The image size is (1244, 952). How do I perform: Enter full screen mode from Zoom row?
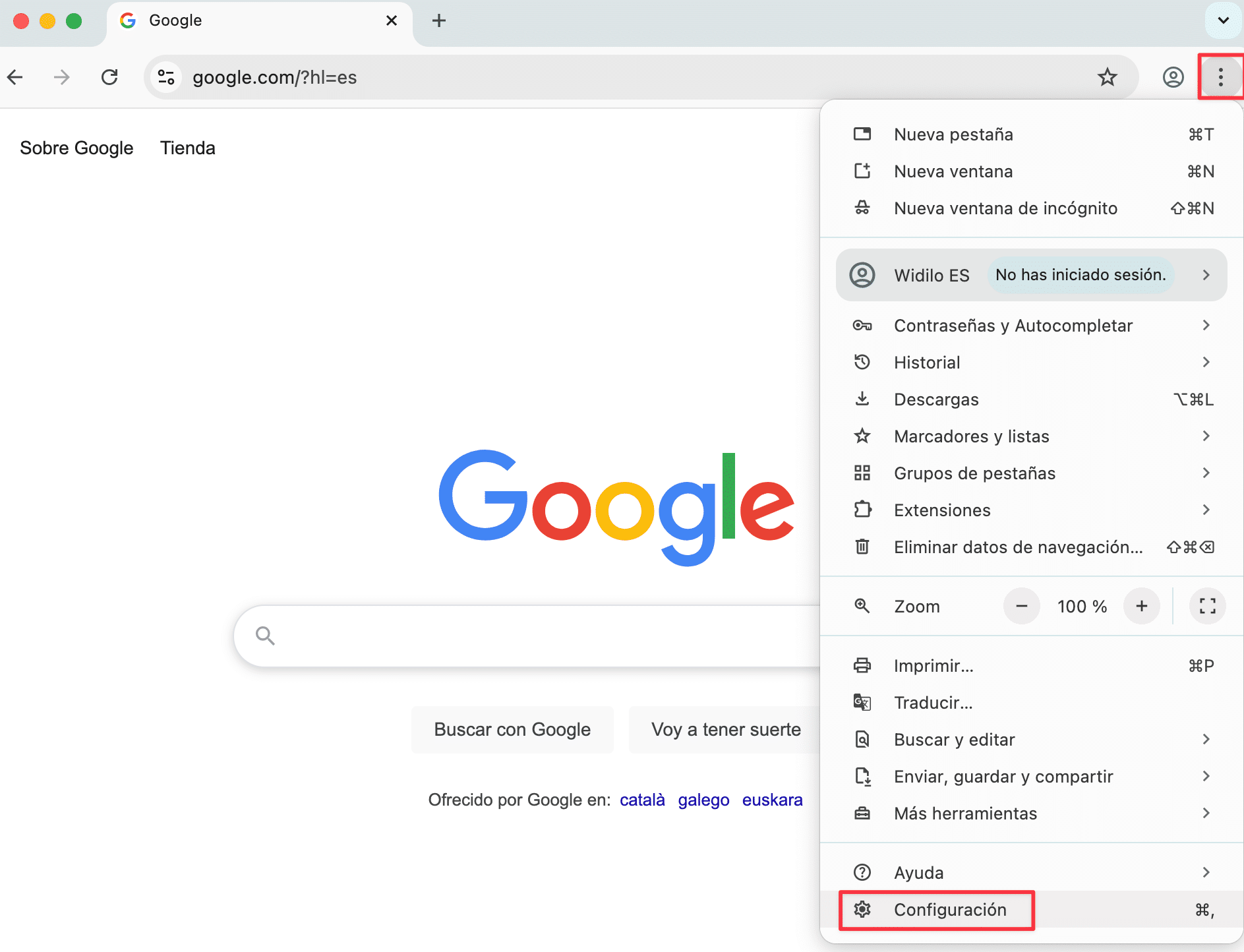1207,606
